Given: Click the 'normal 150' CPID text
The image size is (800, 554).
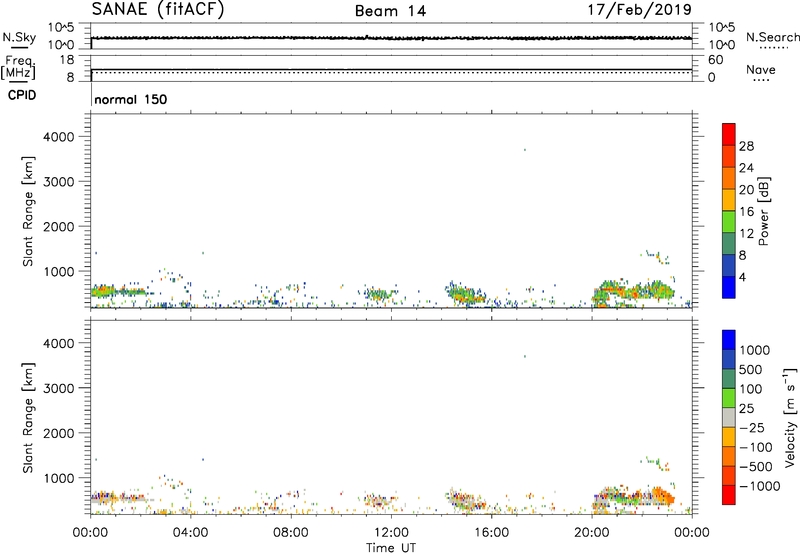Looking at the screenshot, I should coord(131,99).
